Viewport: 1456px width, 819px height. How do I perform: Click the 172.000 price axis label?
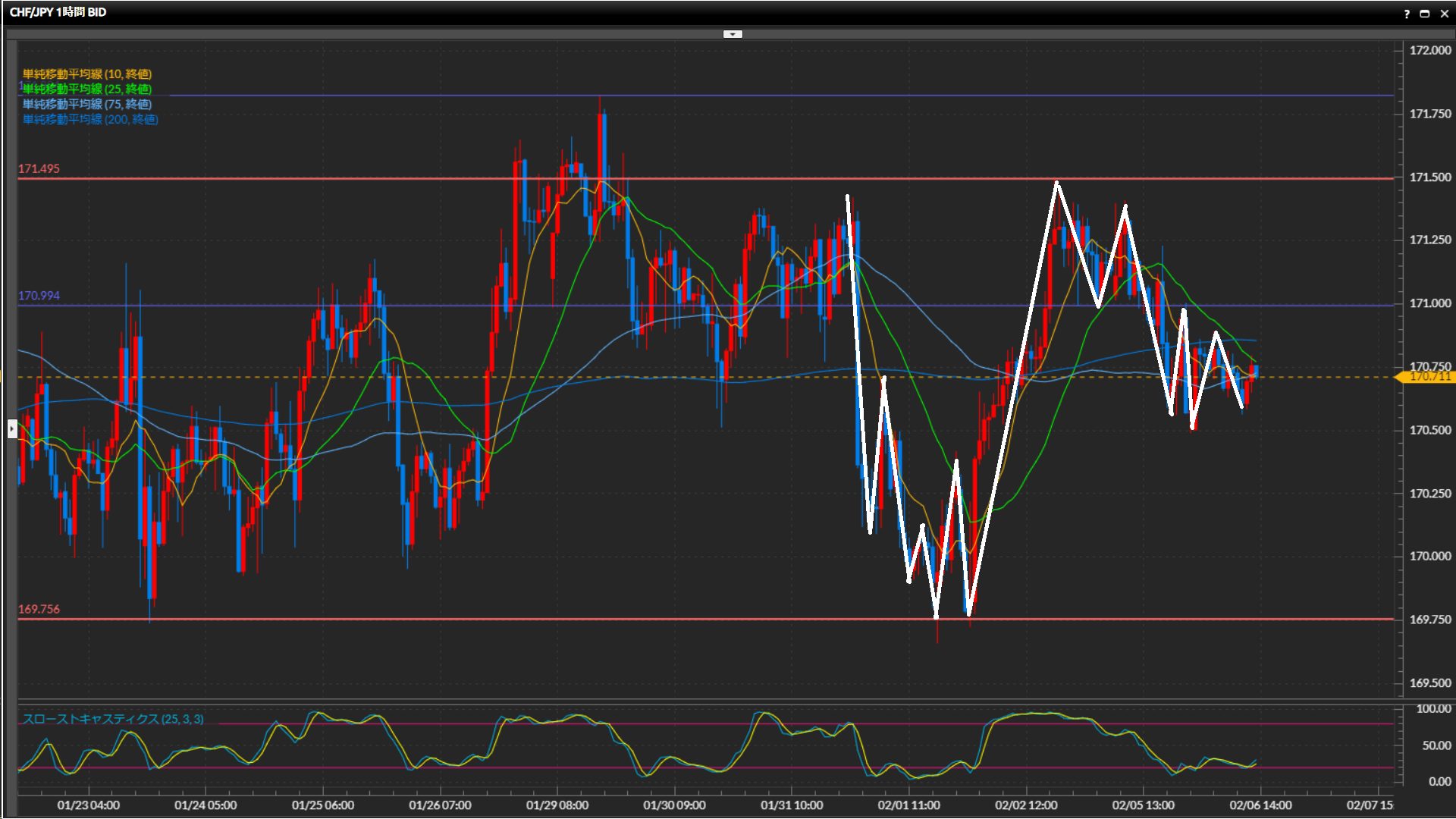tap(1429, 50)
